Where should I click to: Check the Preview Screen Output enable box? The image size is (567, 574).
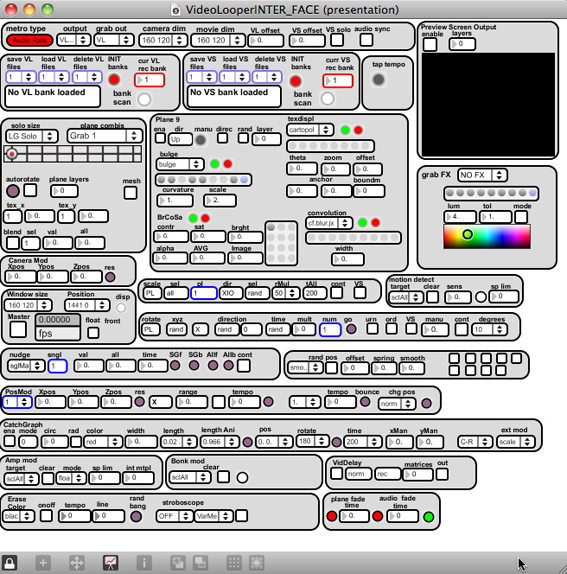pos(430,45)
